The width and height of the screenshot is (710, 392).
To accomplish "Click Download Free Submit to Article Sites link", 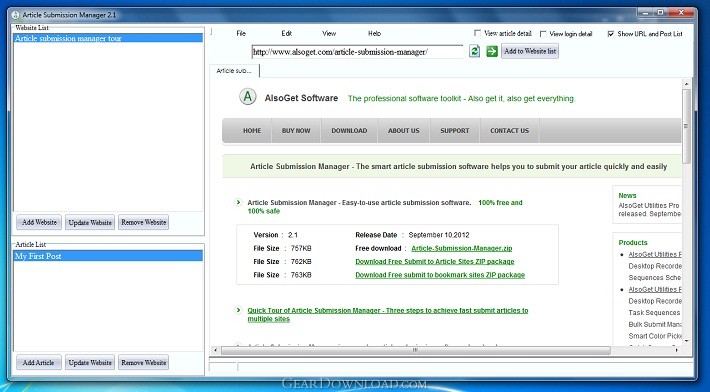I will 435,261.
